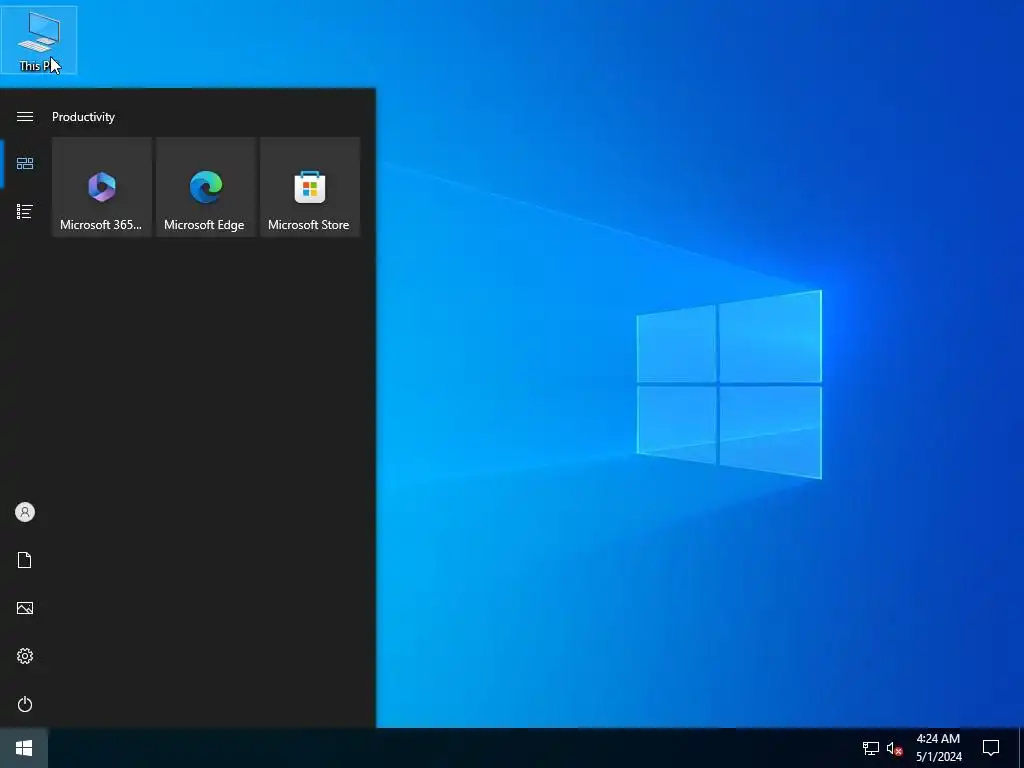1024x768 pixels.
Task: Open the user account icon
Action: tap(25, 512)
